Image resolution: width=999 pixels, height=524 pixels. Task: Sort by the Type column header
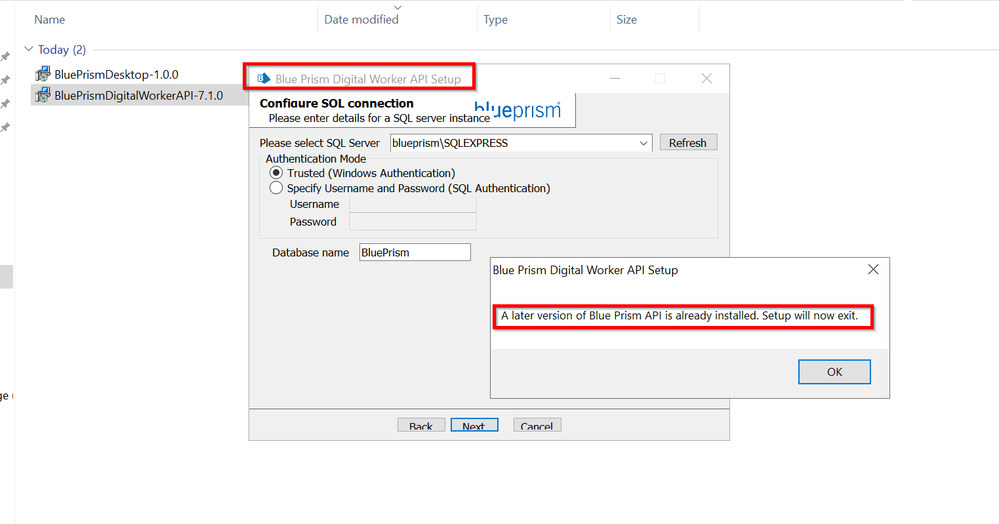pyautogui.click(x=495, y=20)
